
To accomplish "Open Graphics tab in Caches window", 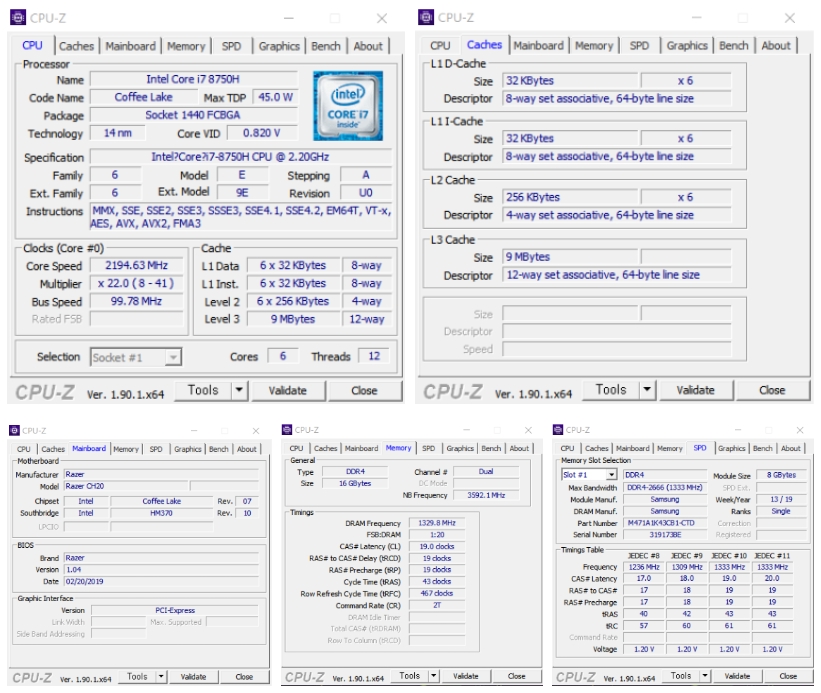I will click(687, 46).
